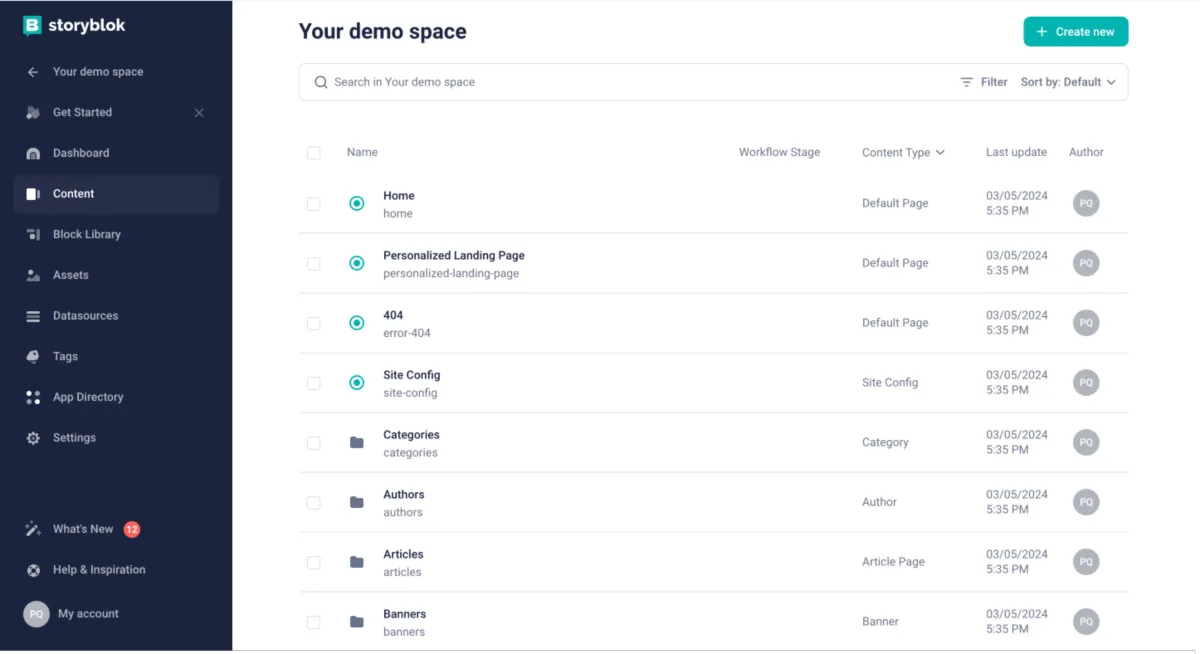Click the Storyblok logo icon
The height and width of the screenshot is (654, 1200).
(x=33, y=26)
